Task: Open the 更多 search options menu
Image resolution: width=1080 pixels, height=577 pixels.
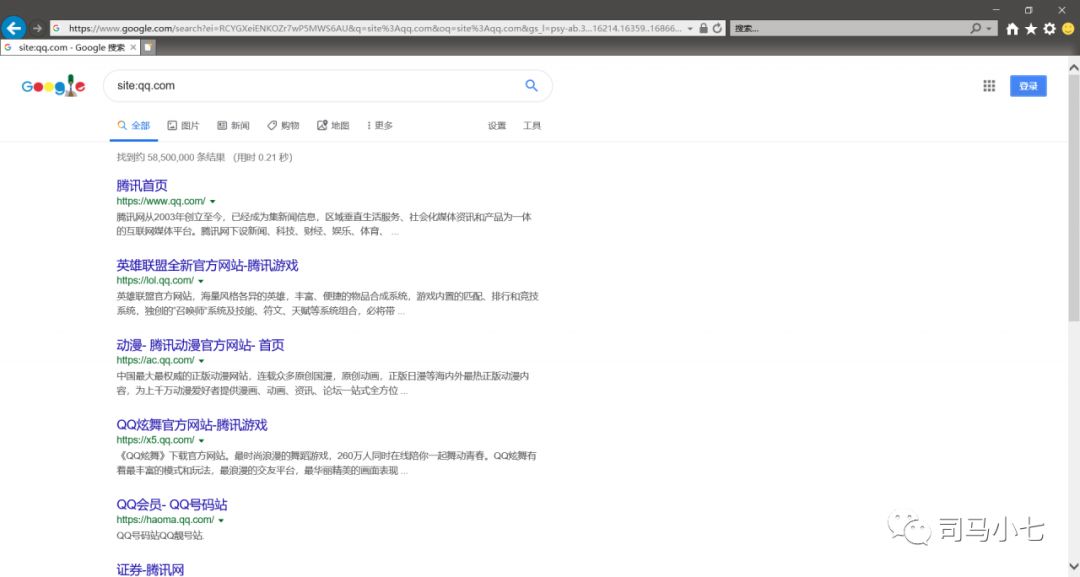Action: [x=379, y=126]
